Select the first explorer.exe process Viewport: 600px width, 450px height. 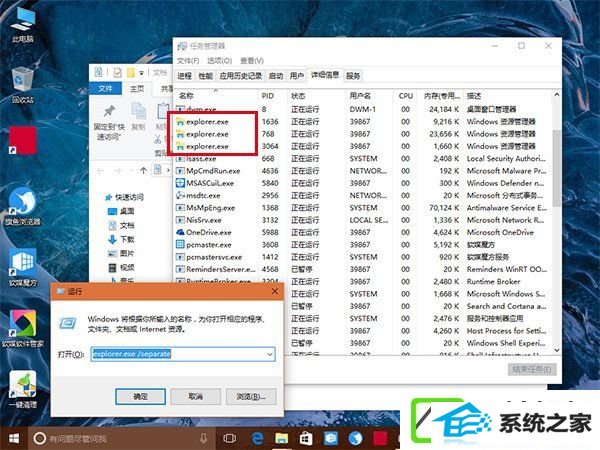tap(362, 122)
